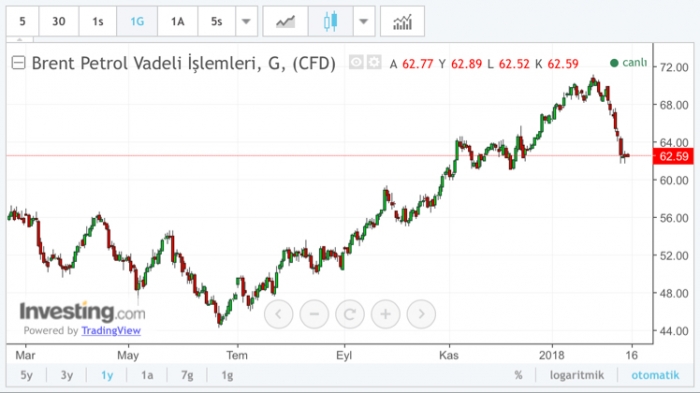This screenshot has width=700, height=393.
Task: Open the indicators chart icon
Action: (402, 21)
